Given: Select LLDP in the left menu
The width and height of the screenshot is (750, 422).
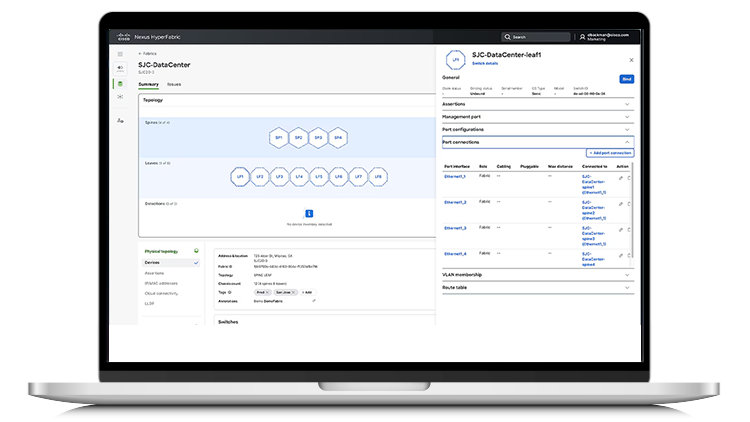Looking at the screenshot, I should 149,303.
